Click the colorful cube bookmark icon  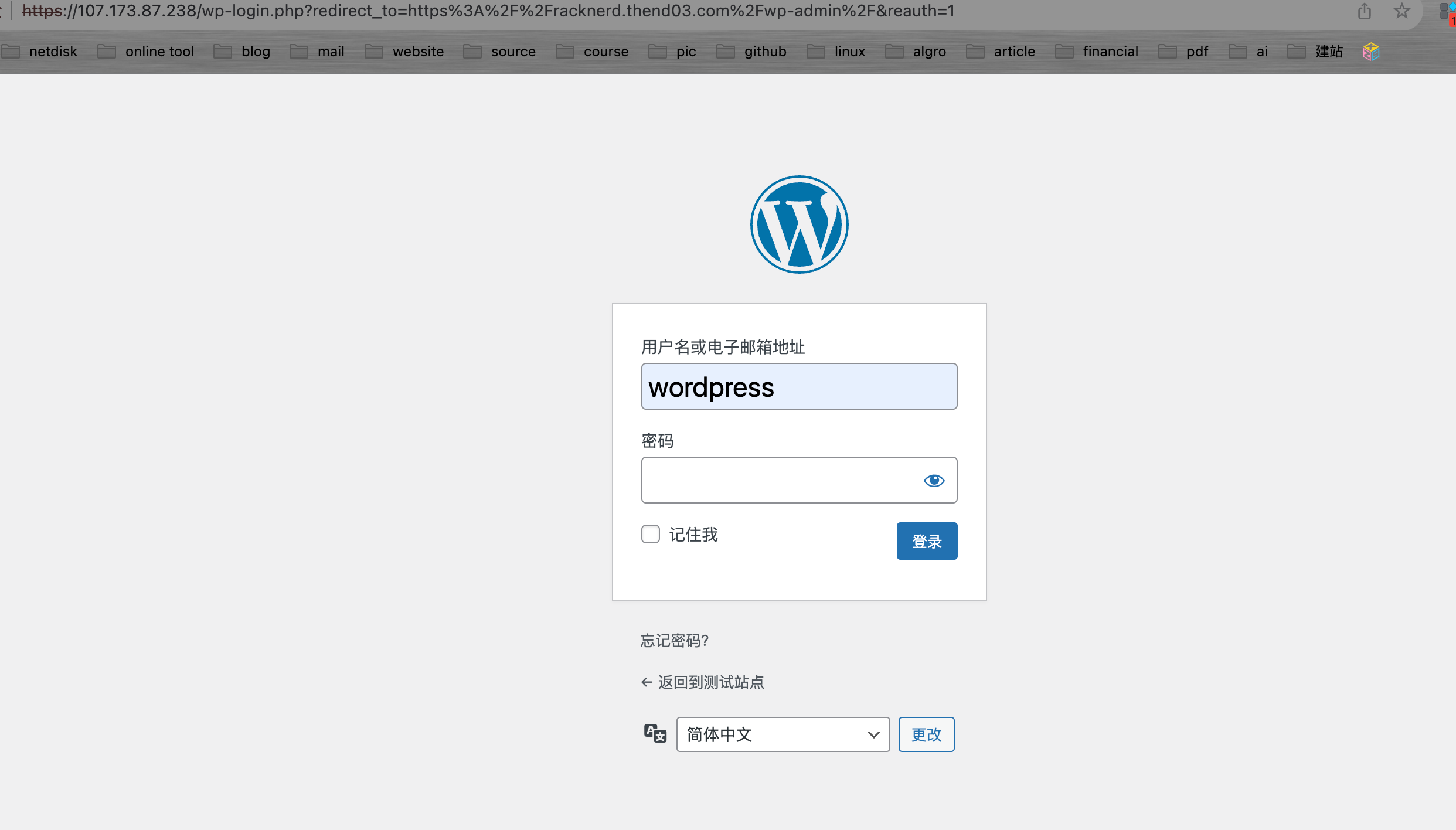(1371, 52)
